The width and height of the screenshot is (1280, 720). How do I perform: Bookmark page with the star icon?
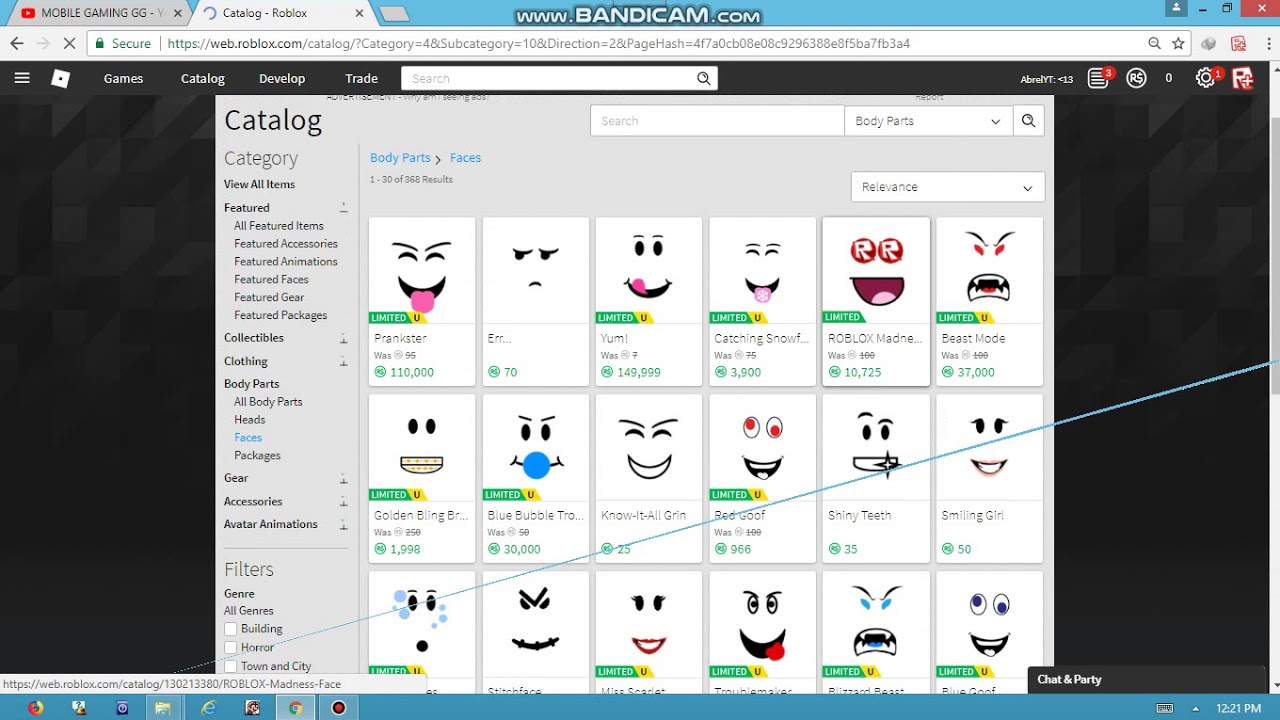pyautogui.click(x=1178, y=44)
